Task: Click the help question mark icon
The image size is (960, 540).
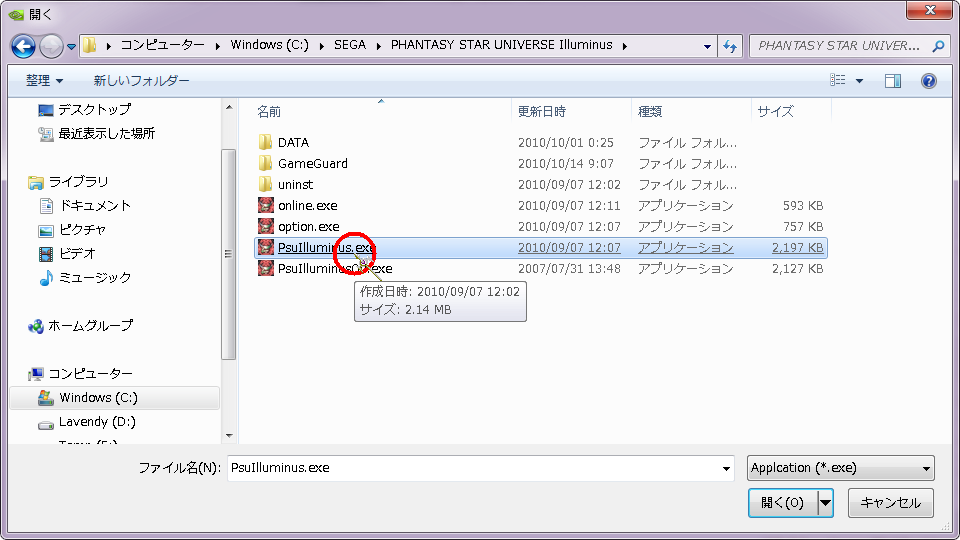Action: 928,81
